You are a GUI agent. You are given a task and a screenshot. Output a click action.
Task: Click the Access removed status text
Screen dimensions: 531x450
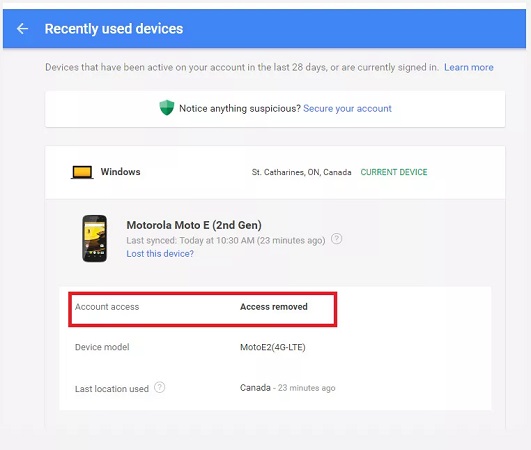274,307
